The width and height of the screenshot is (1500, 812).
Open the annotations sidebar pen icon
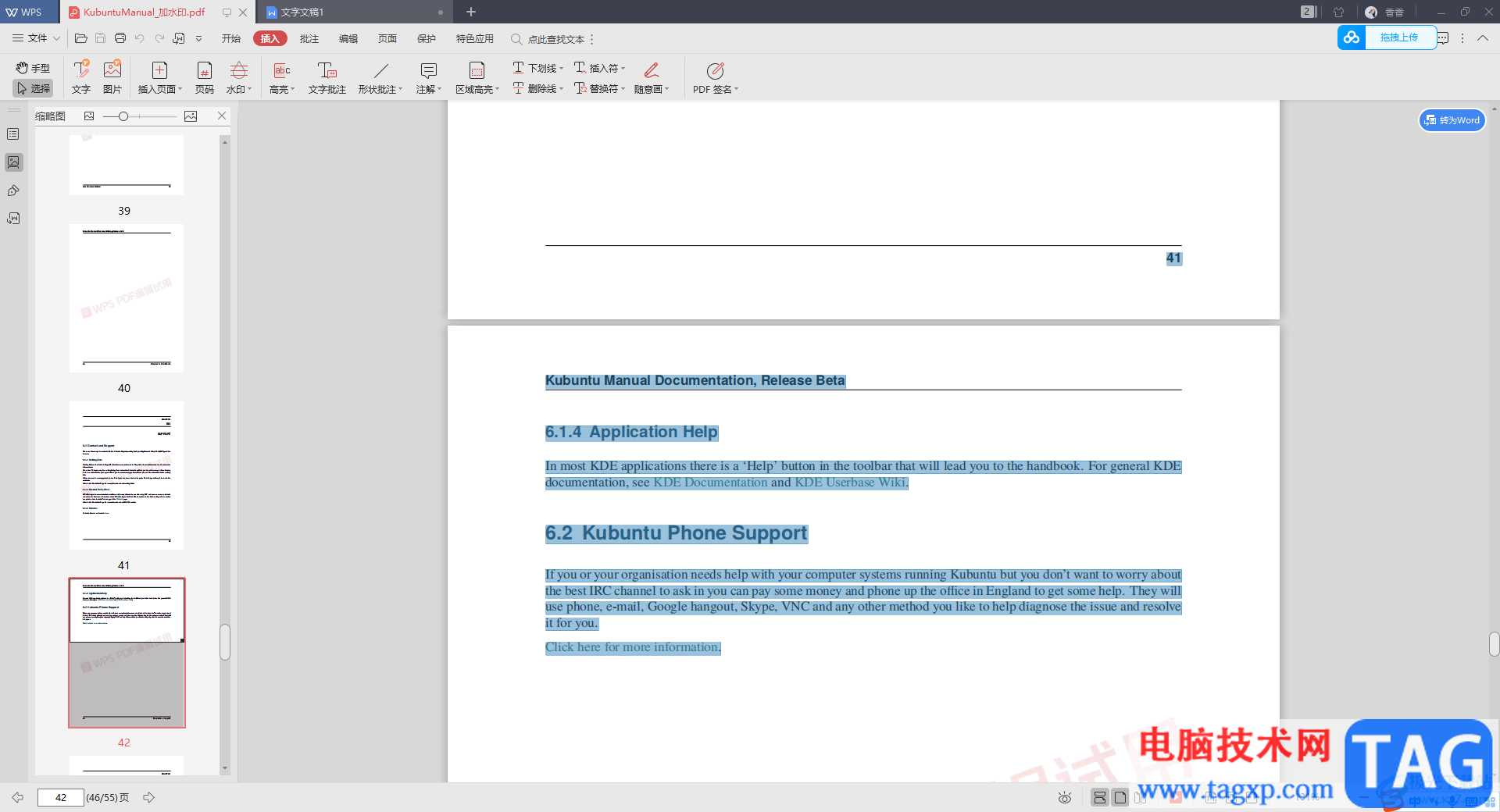pos(13,191)
